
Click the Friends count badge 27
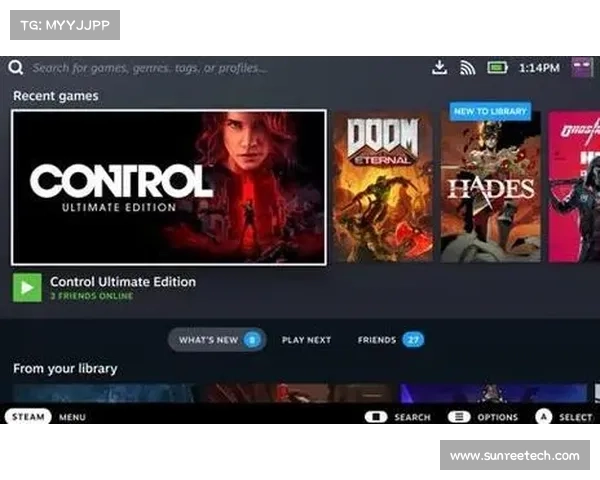413,340
